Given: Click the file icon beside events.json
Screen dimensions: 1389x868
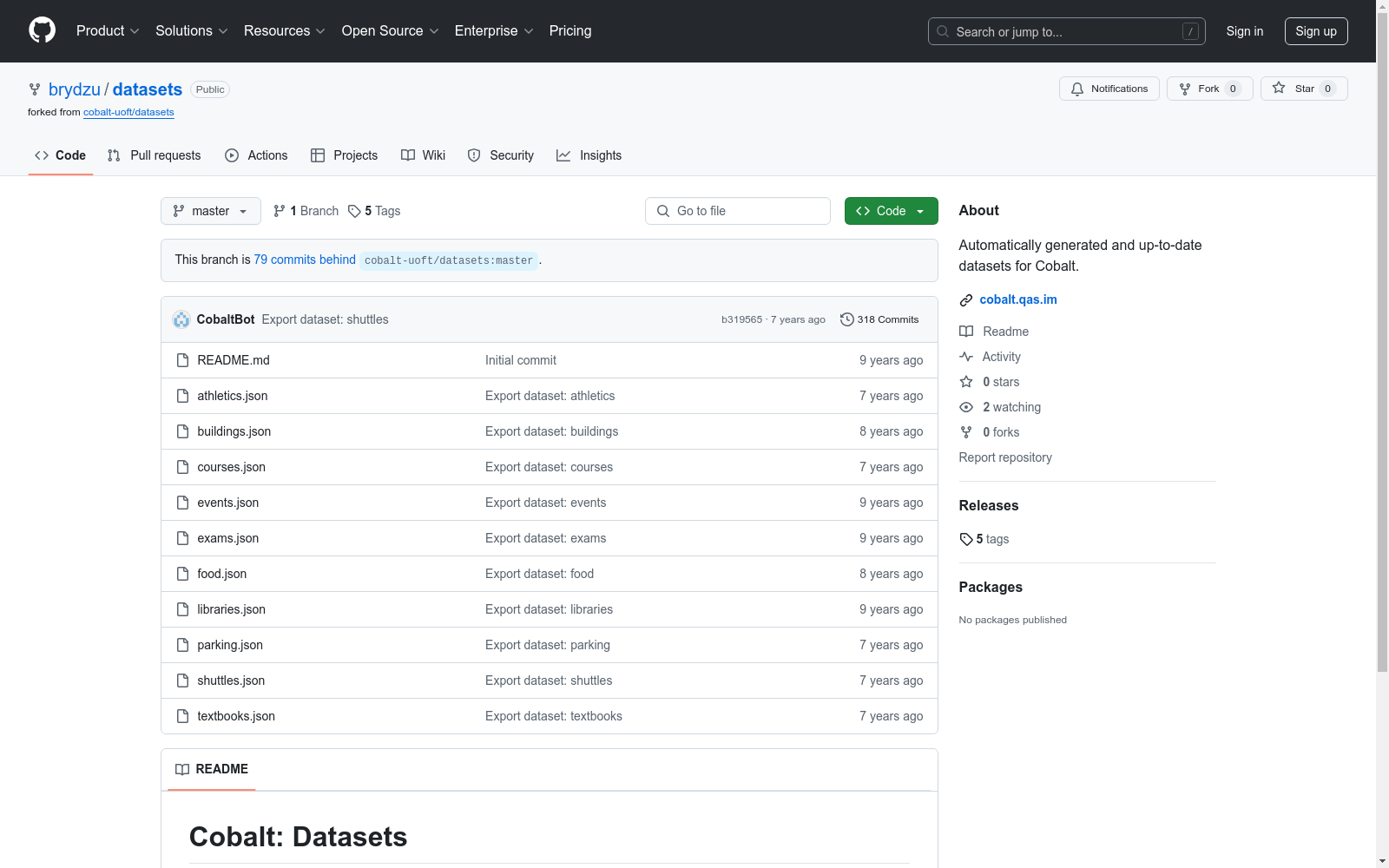Looking at the screenshot, I should coord(182,503).
